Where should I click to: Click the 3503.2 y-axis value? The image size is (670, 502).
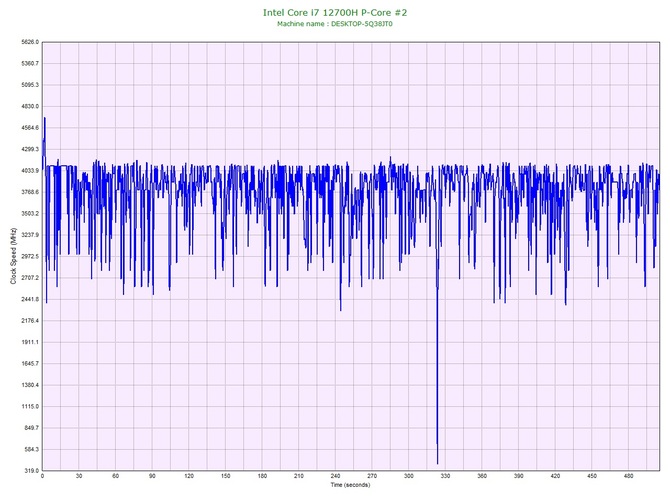tap(30, 214)
